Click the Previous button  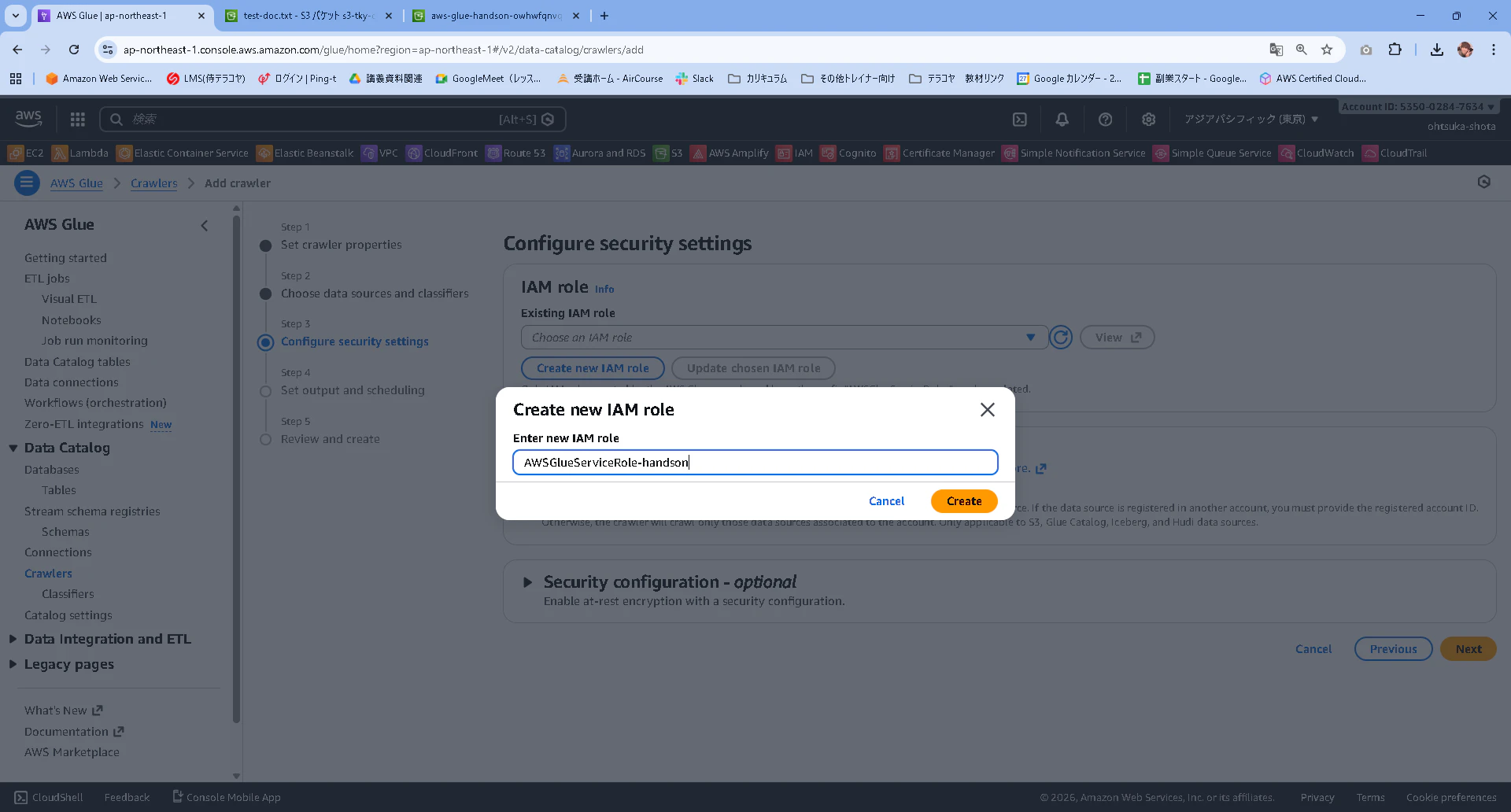[1393, 649]
